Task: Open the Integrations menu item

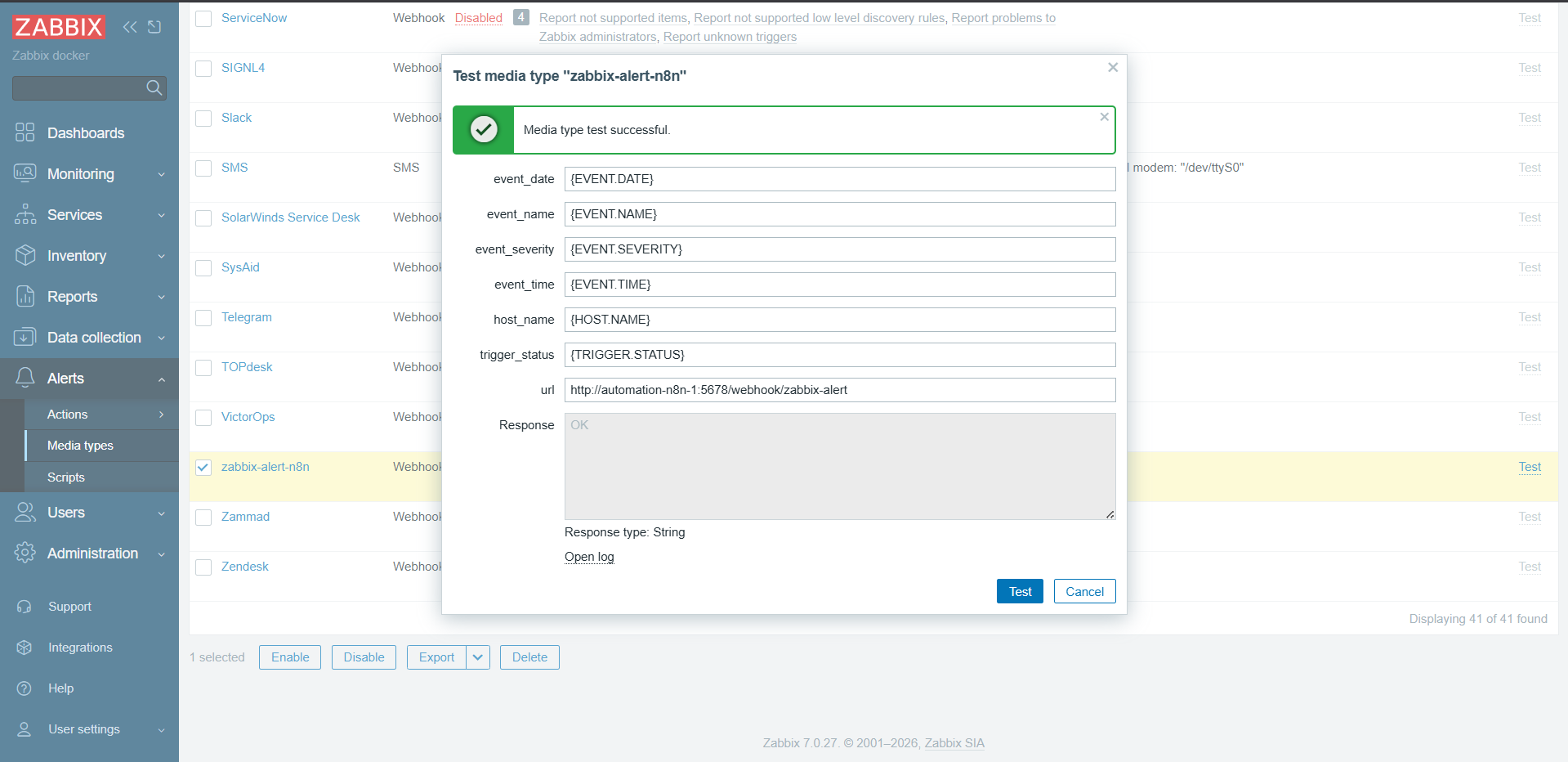Action: click(x=89, y=648)
